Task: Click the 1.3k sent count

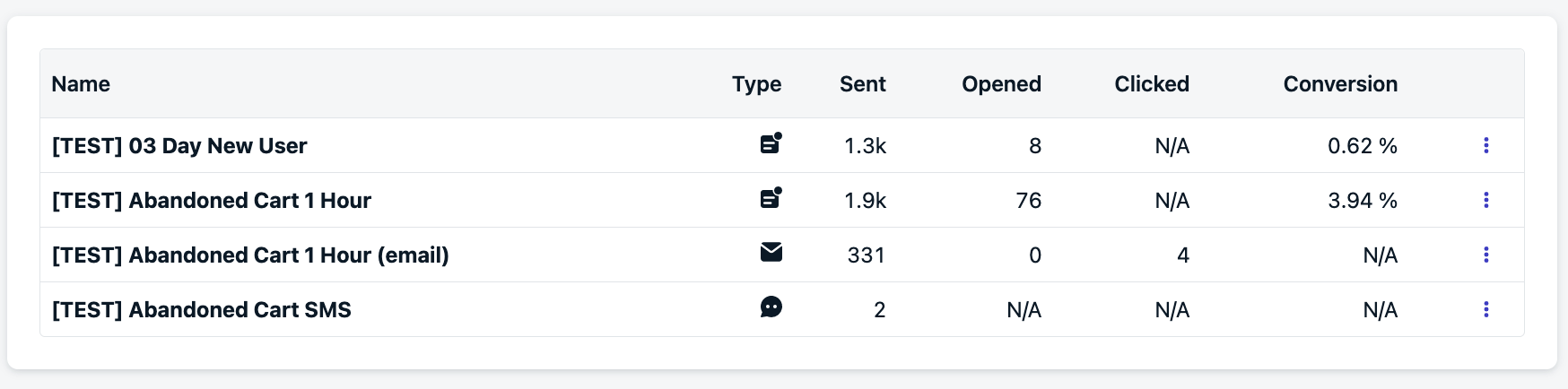Action: pyautogui.click(x=865, y=146)
